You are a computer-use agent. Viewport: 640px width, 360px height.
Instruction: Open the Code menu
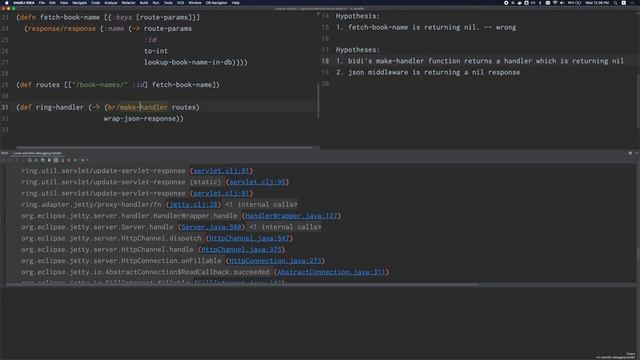pyautogui.click(x=96, y=3)
